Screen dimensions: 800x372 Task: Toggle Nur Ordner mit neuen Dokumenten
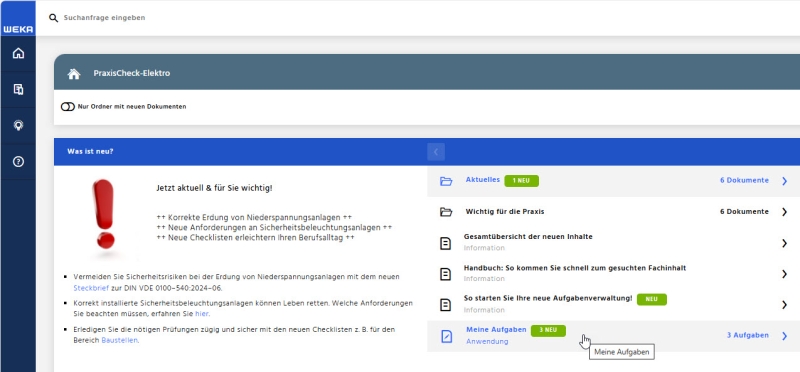(67, 107)
